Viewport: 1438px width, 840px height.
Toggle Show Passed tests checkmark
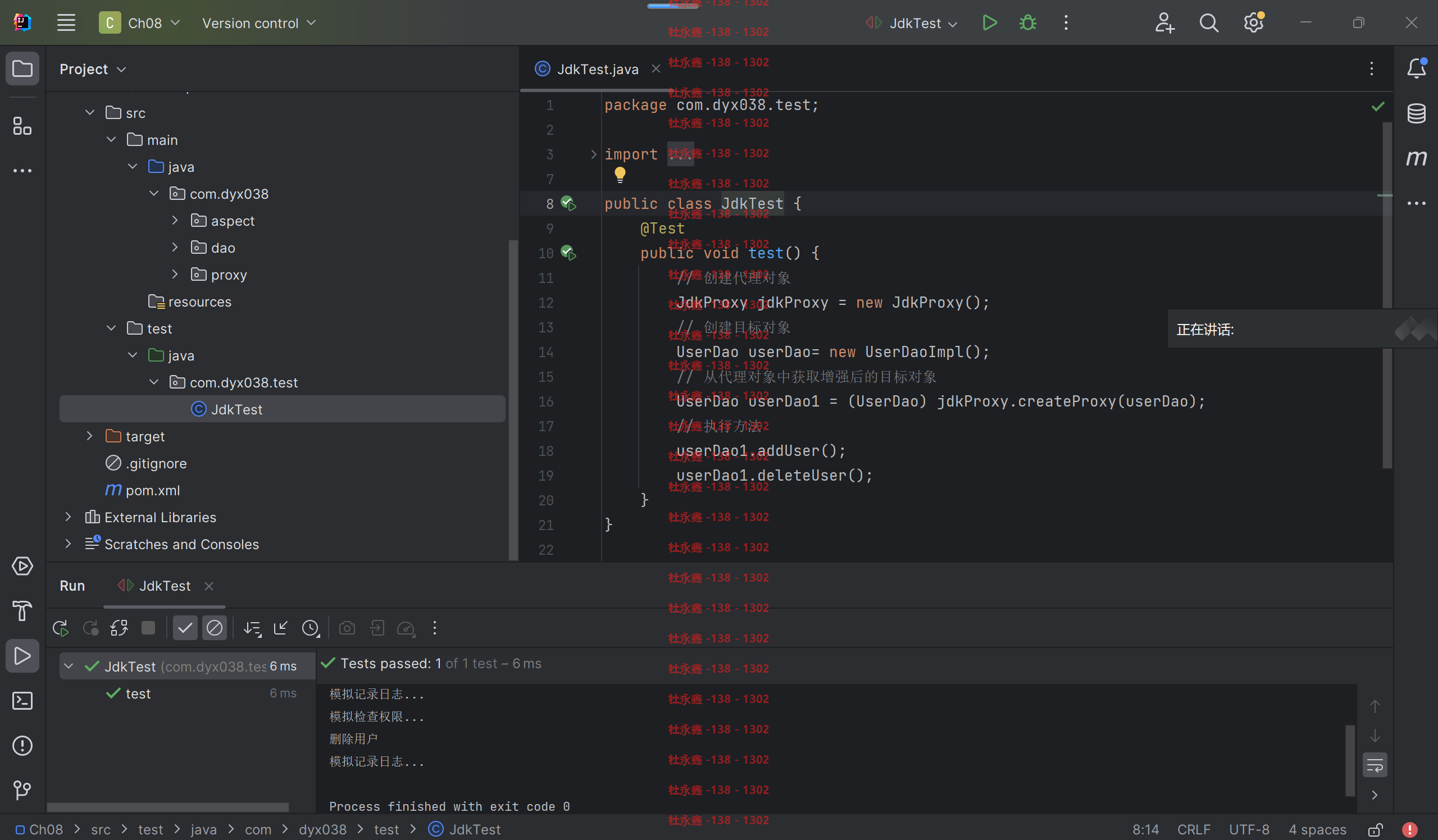[185, 628]
